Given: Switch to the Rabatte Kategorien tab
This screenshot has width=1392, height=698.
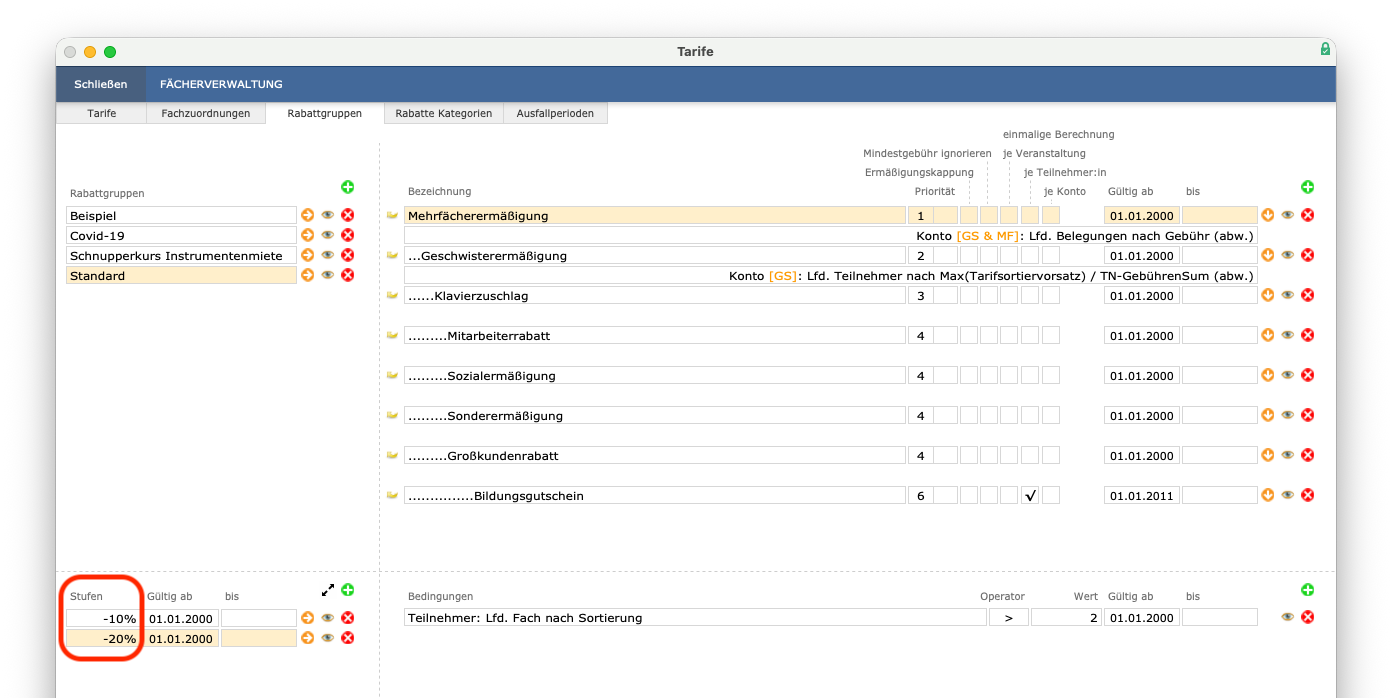Looking at the screenshot, I should tap(443, 113).
